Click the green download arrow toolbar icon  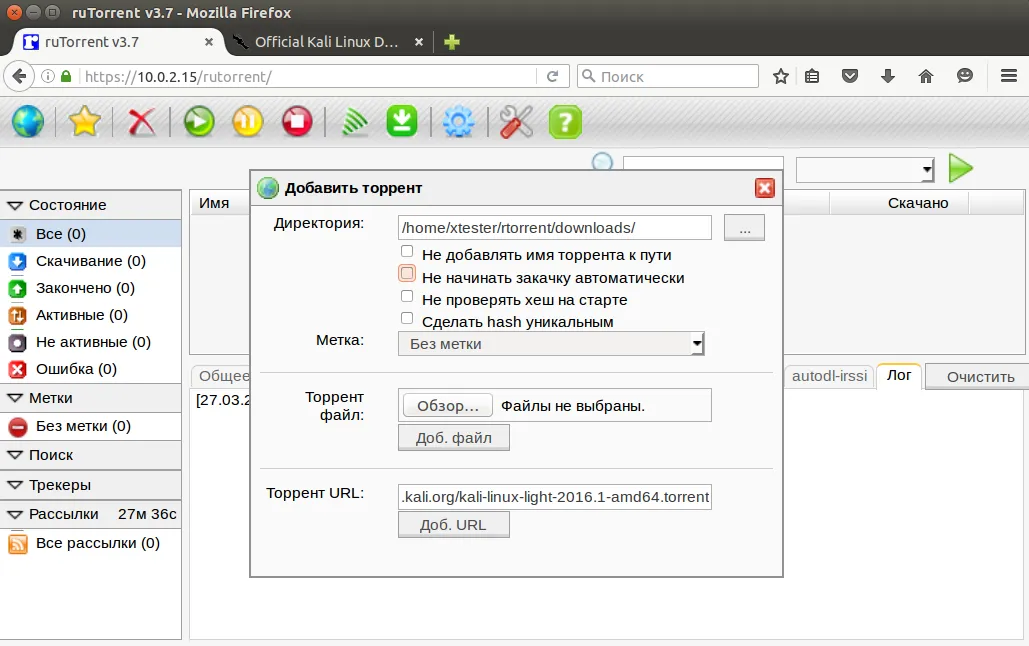pos(402,121)
